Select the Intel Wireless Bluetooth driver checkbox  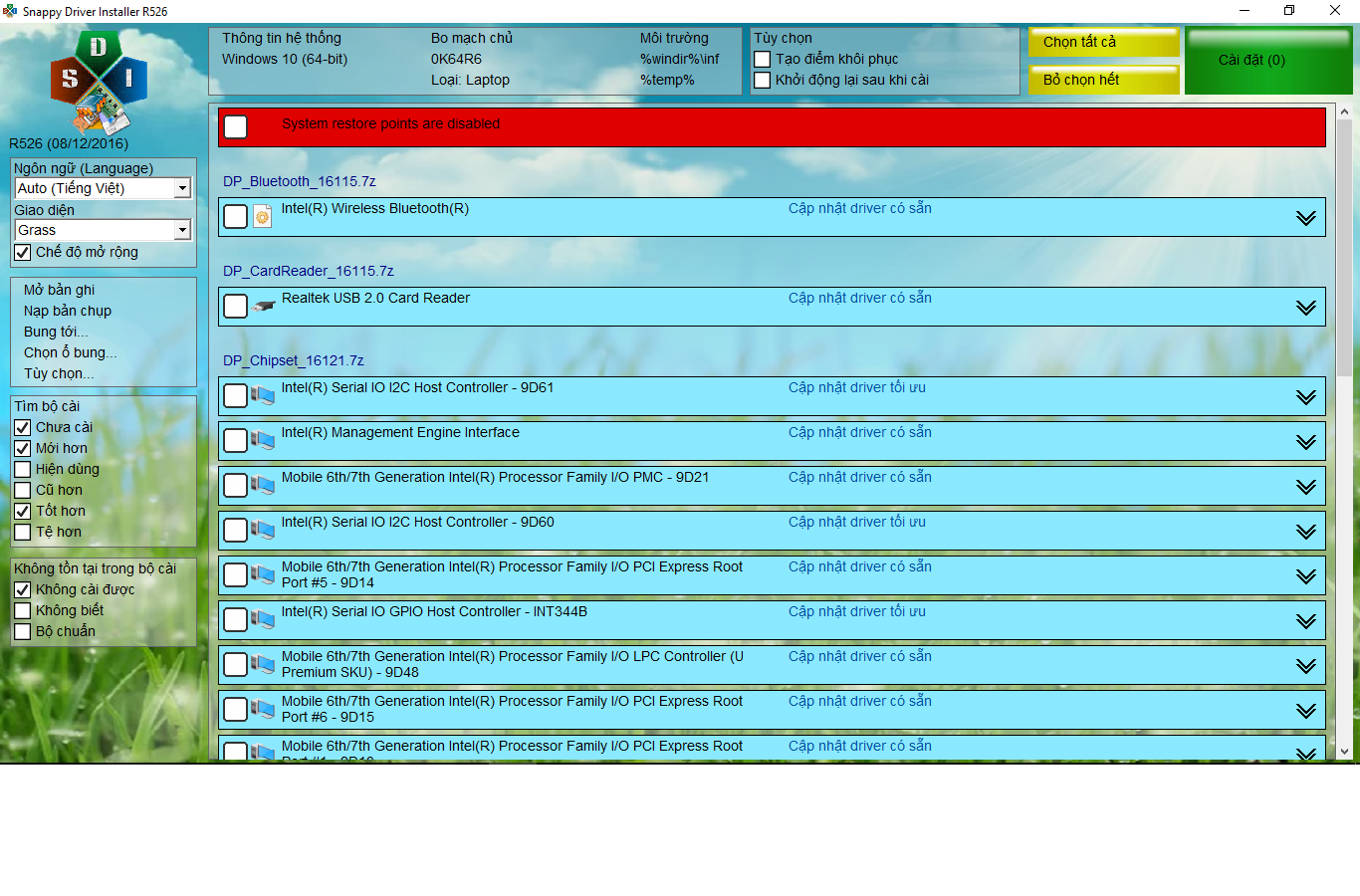[x=236, y=217]
